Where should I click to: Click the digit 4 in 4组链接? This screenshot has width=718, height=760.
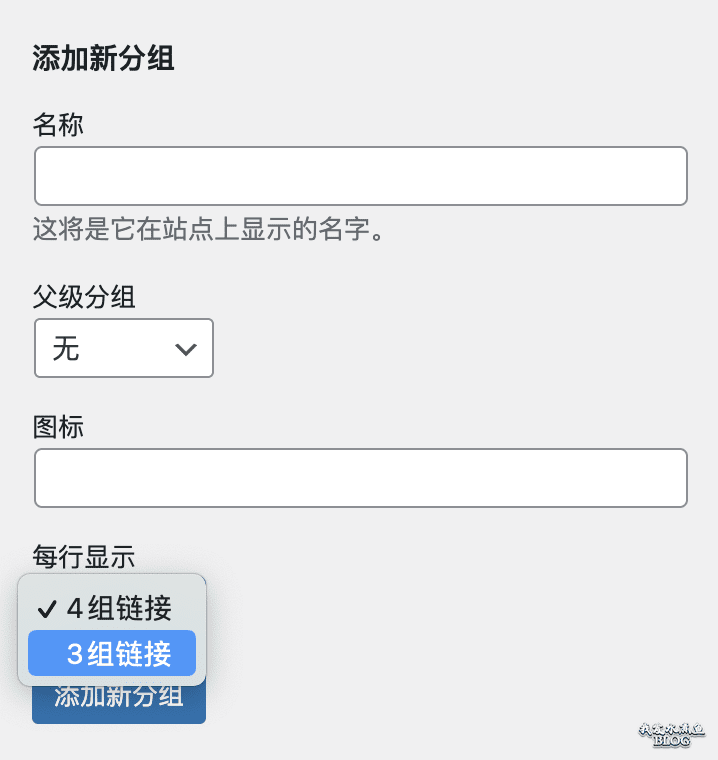tap(74, 608)
